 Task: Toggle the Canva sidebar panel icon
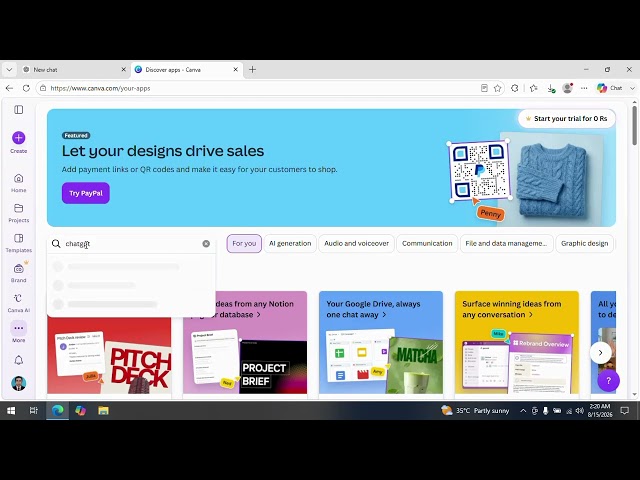[19, 110]
